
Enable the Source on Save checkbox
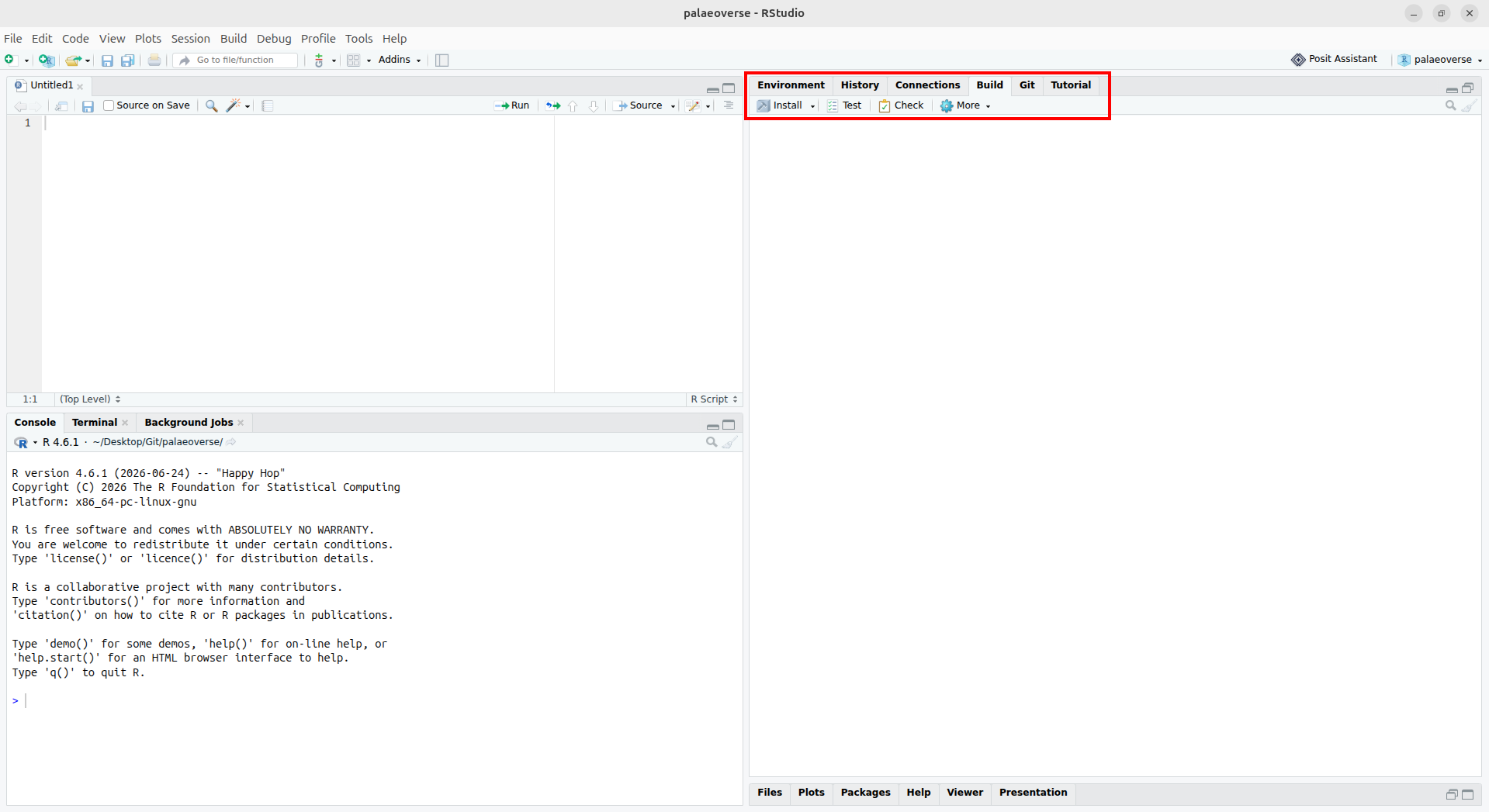tap(109, 105)
